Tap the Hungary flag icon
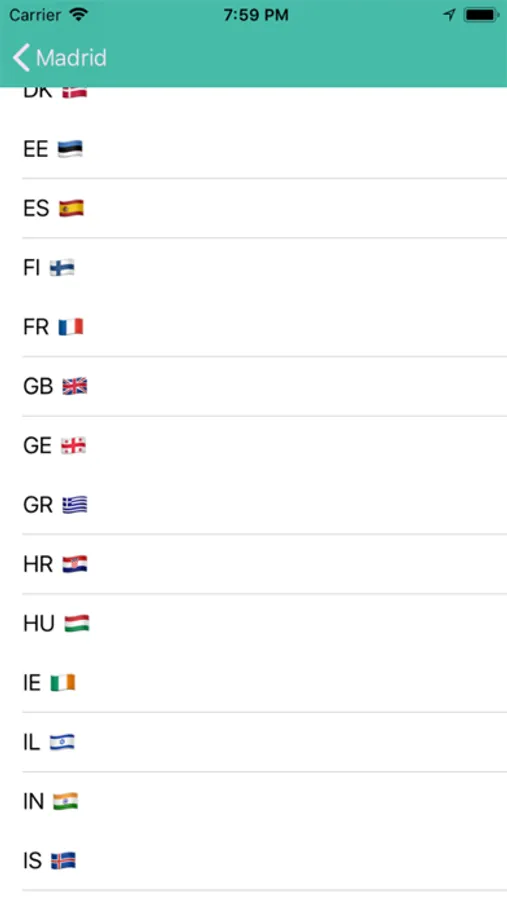The image size is (507, 900). pos(77,623)
